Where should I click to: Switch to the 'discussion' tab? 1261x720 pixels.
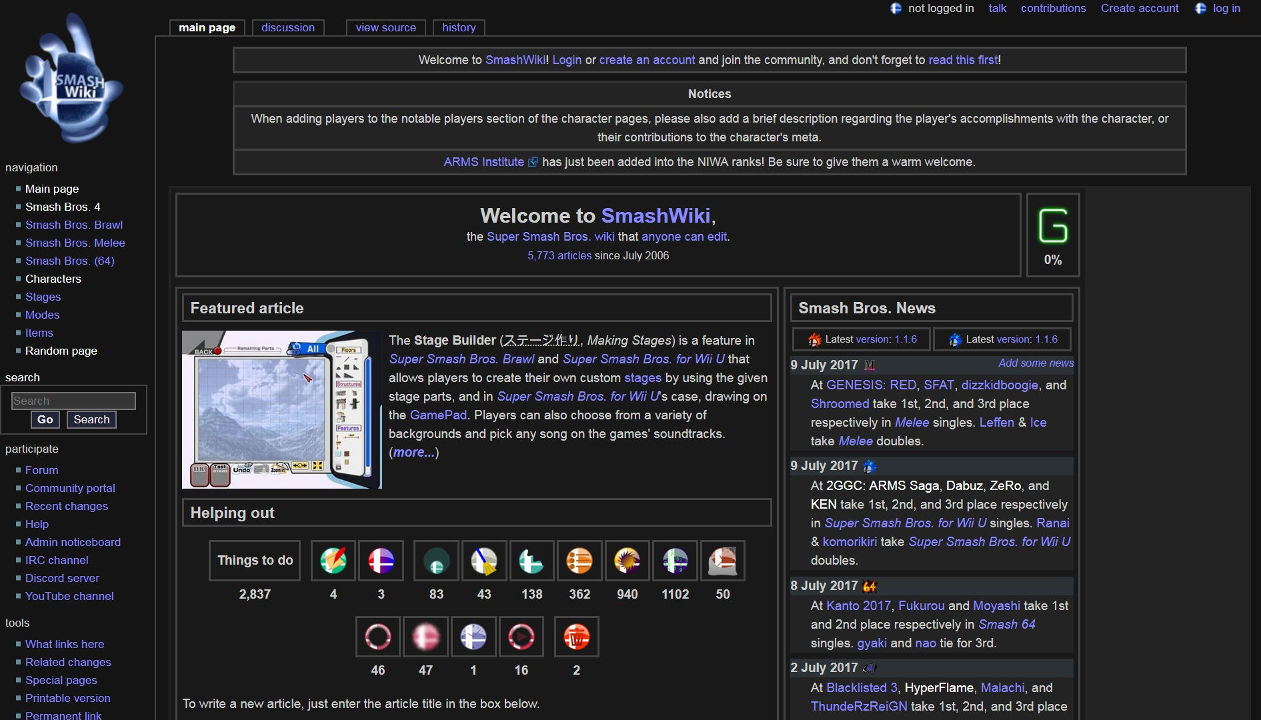tap(288, 27)
